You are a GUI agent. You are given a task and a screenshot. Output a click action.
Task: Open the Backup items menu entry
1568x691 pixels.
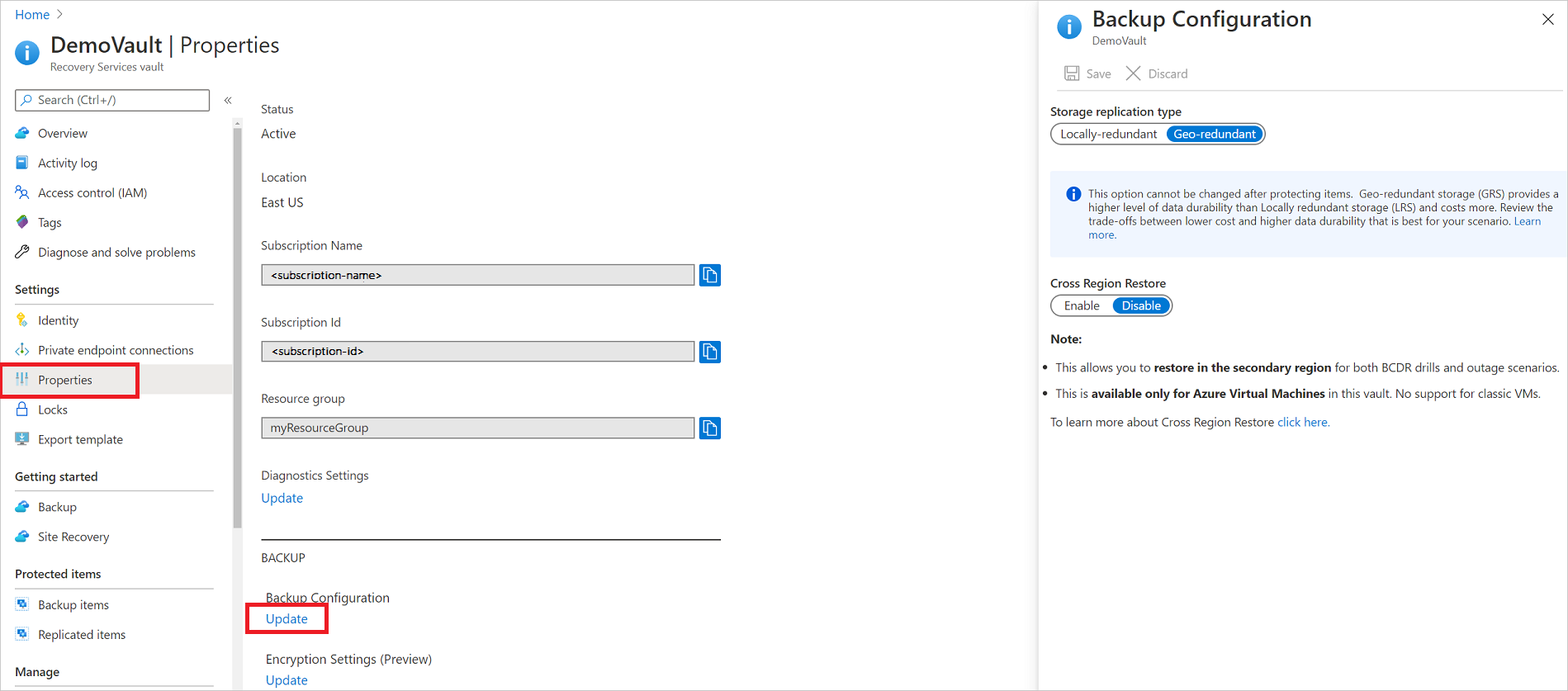(x=73, y=604)
